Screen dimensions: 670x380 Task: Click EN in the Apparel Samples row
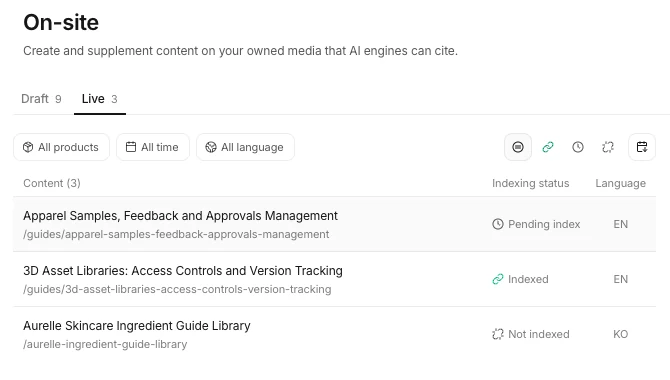point(620,224)
